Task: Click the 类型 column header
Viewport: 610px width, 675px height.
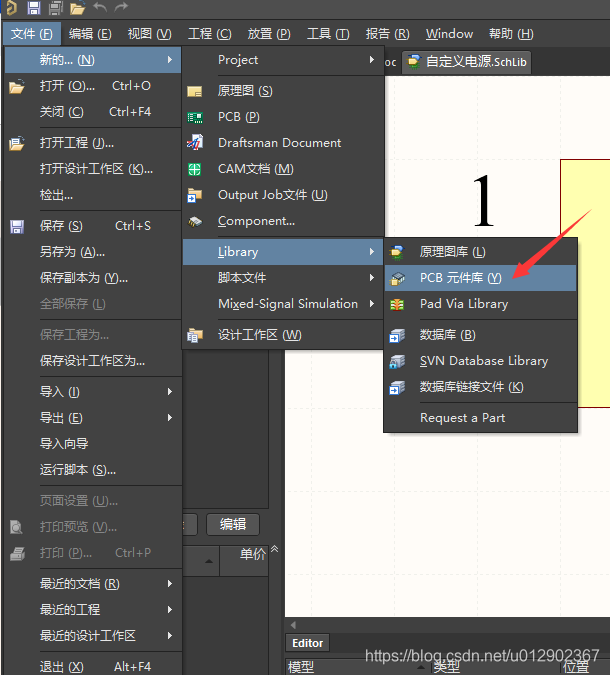Action: click(x=447, y=667)
